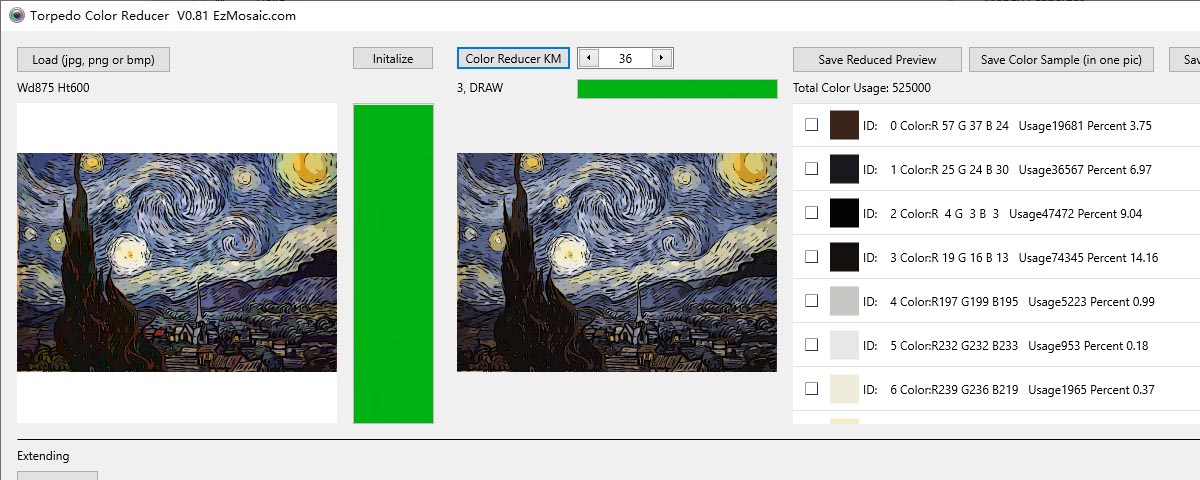
Task: Click the light swatch R232 G232 B233
Action: coord(844,345)
